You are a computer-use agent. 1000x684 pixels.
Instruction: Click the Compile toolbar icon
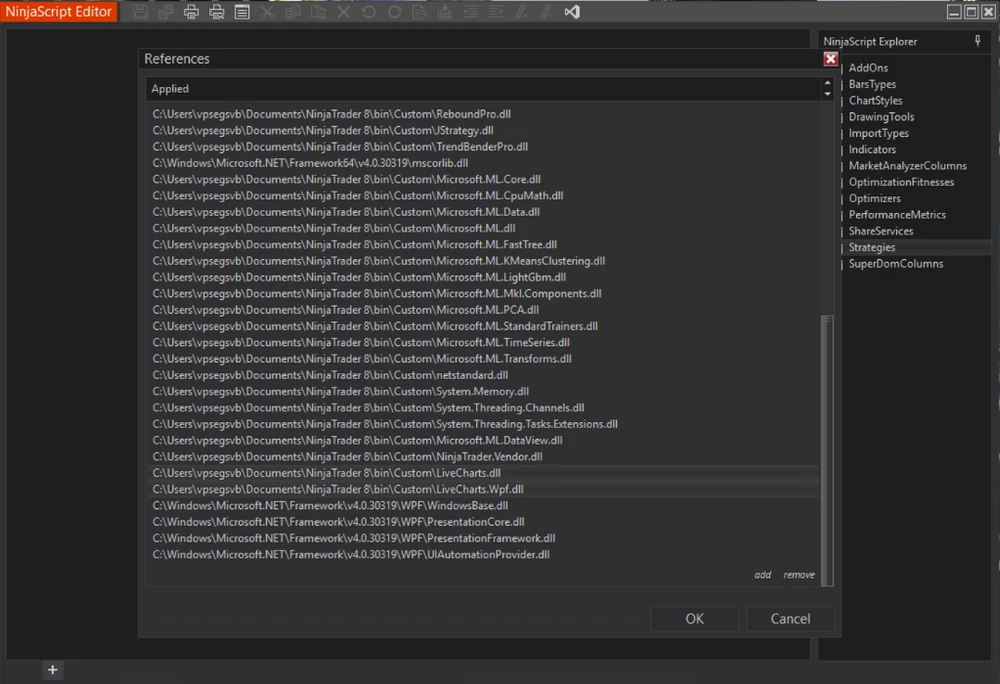(445, 12)
